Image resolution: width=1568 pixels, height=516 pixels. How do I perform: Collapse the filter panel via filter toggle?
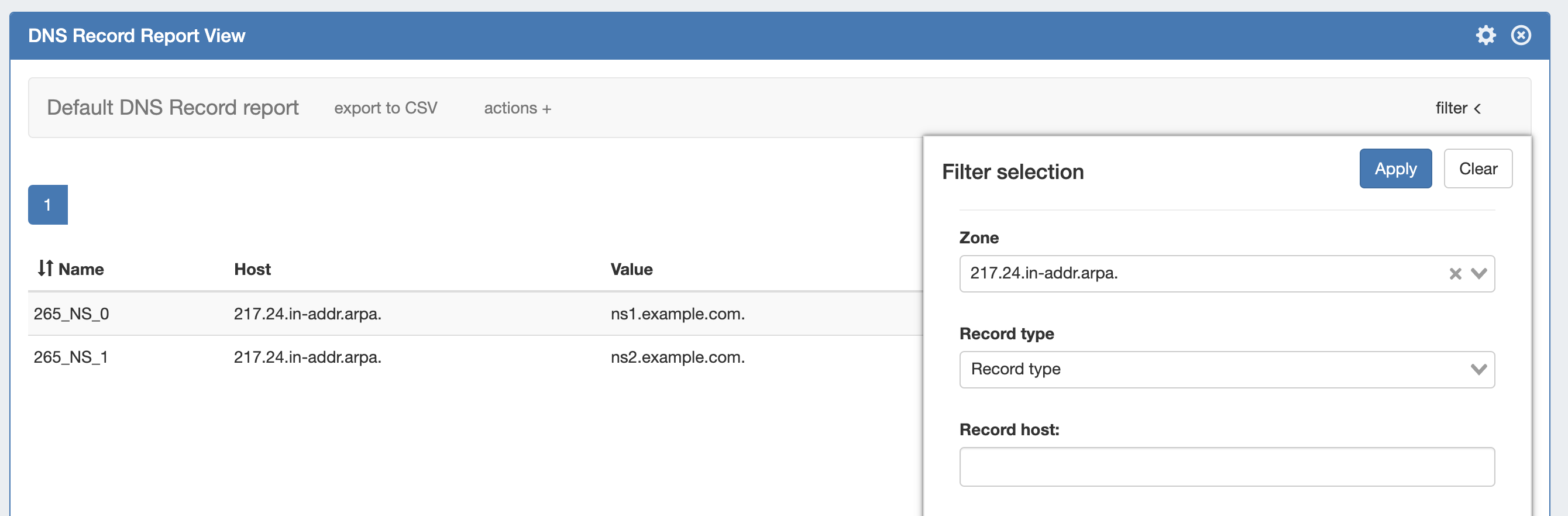1458,108
